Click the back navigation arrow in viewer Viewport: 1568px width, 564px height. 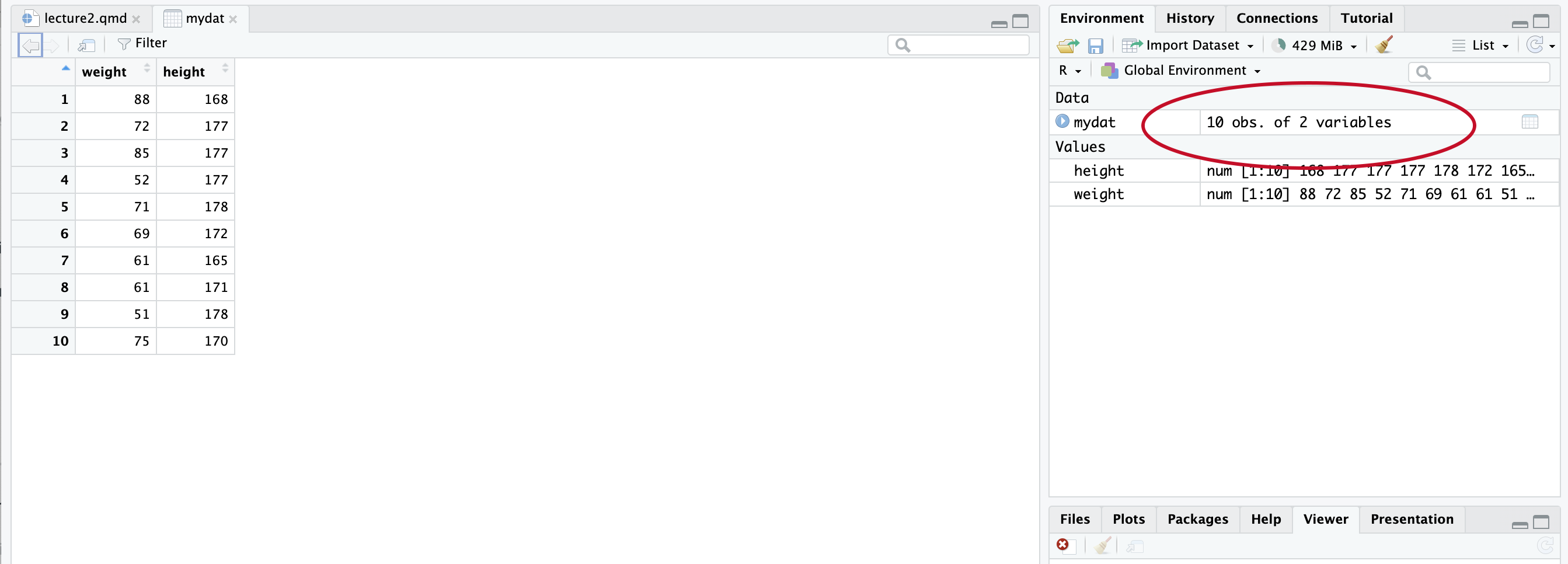[30, 45]
